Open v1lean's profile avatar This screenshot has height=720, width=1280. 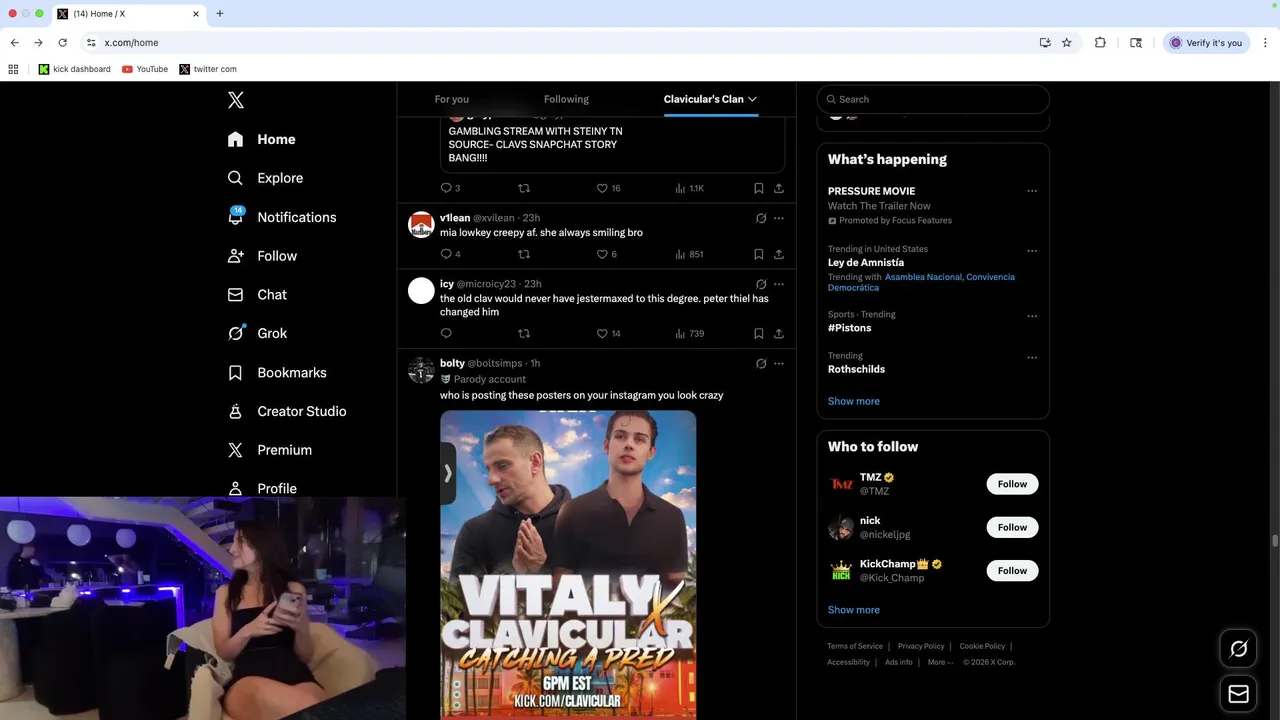pyautogui.click(x=421, y=224)
